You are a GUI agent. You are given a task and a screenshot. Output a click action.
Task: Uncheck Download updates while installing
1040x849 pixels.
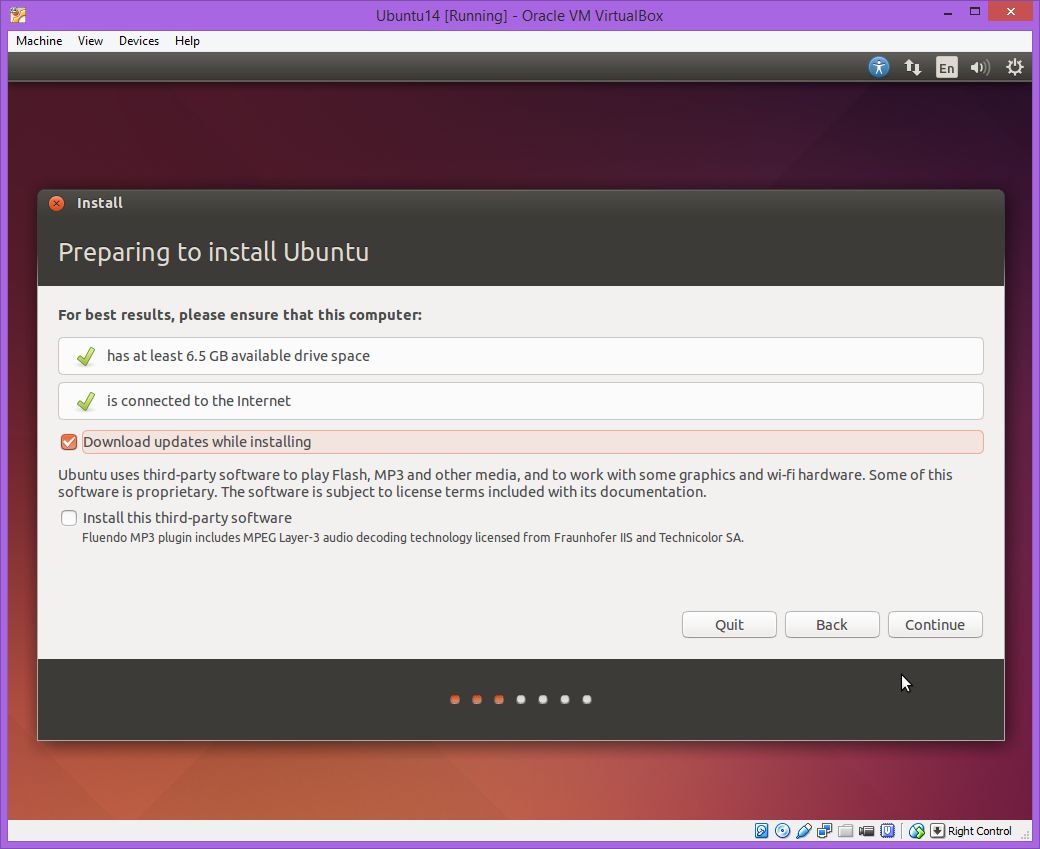point(69,442)
